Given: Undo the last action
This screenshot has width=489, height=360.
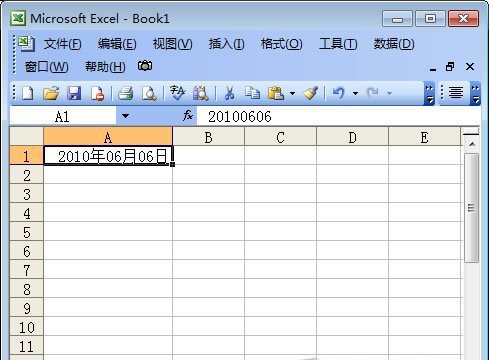Looking at the screenshot, I should 339,93.
